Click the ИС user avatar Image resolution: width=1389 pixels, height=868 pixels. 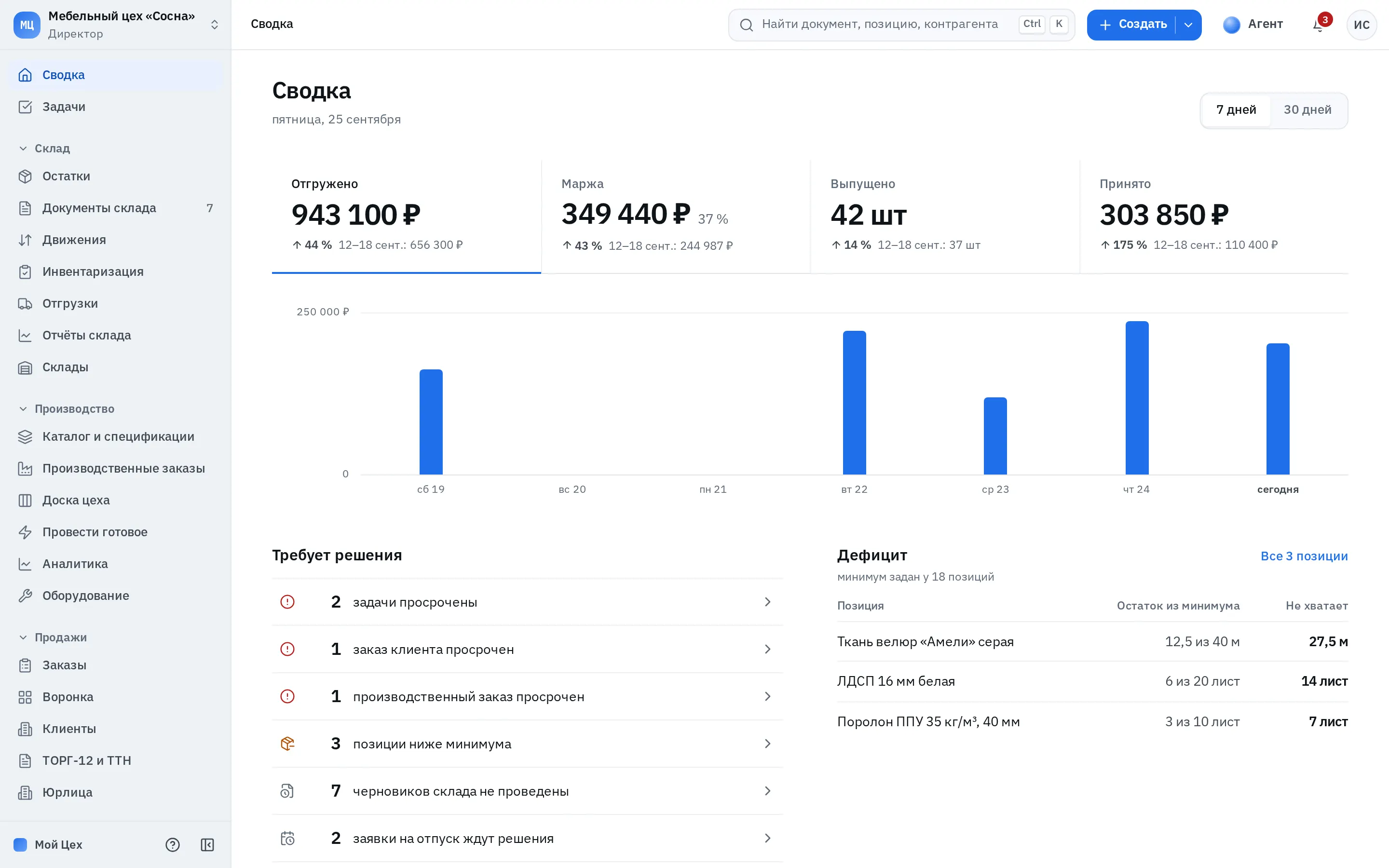(1361, 24)
